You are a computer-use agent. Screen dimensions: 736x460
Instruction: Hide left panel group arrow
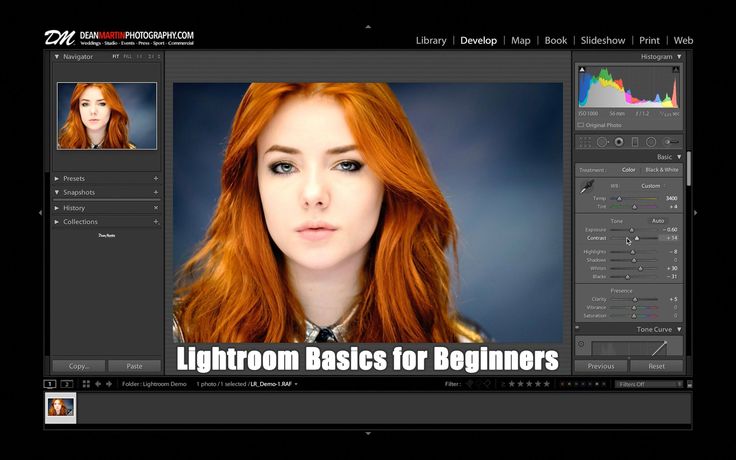click(40, 213)
